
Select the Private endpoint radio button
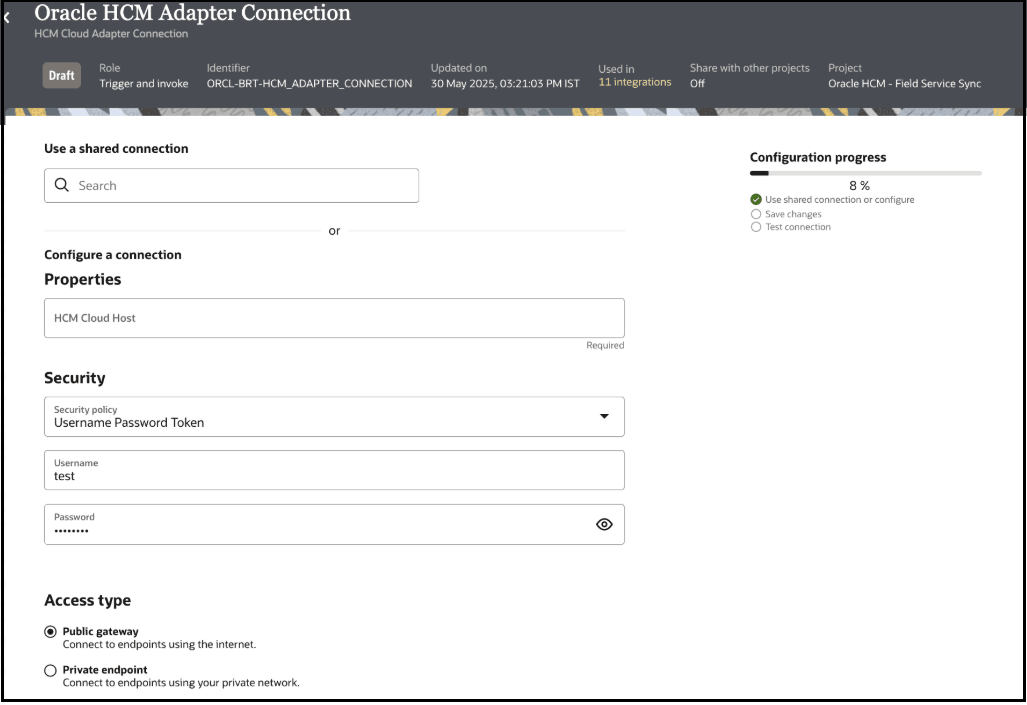50,670
